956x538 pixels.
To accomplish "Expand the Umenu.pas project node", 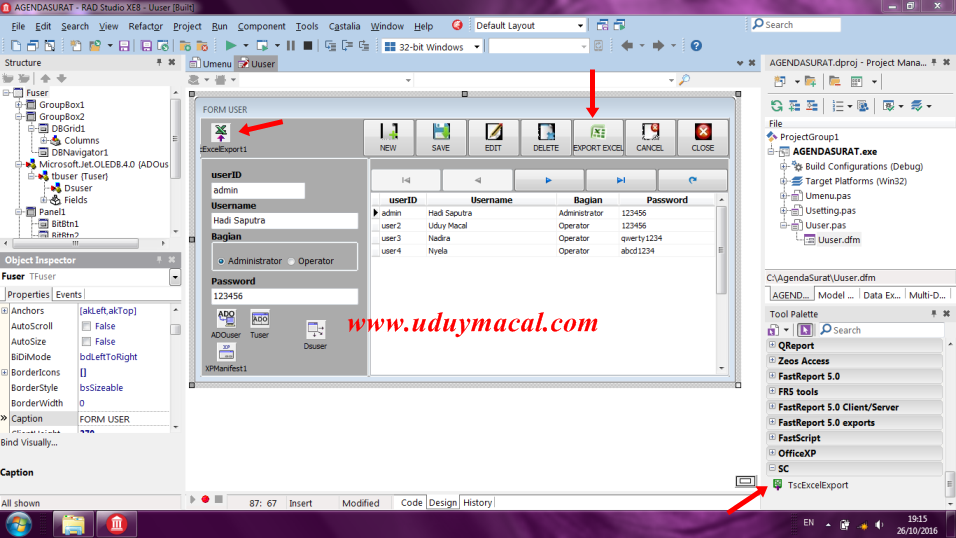I will [784, 196].
